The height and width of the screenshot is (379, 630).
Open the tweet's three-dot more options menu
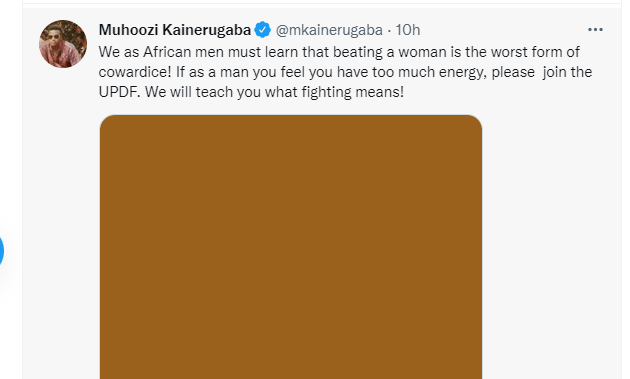tap(595, 30)
